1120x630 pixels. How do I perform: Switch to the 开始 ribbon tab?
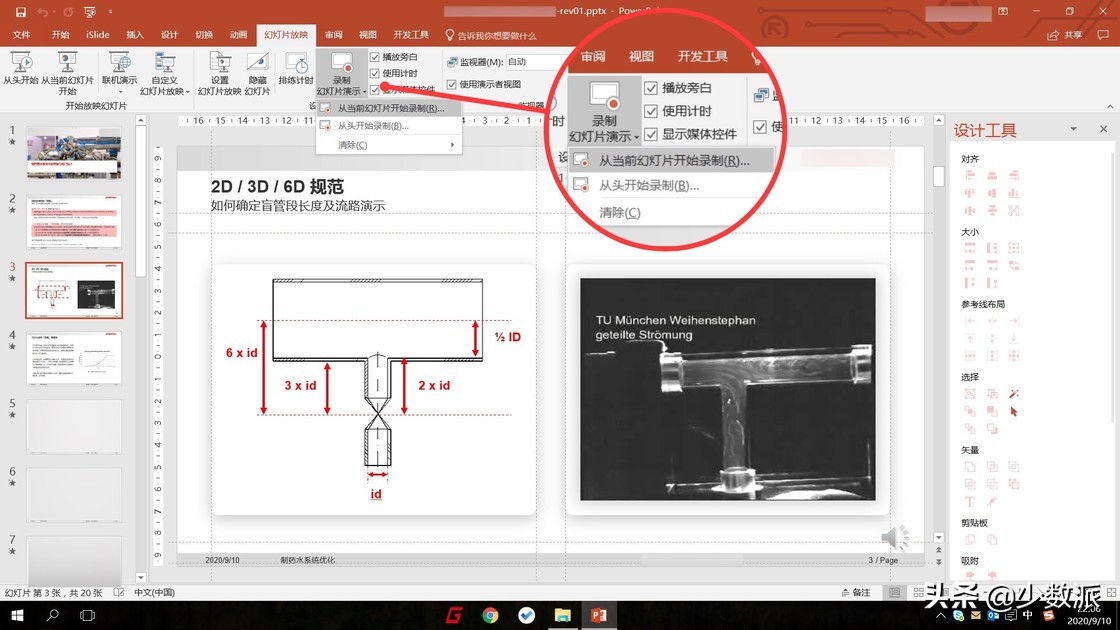point(60,35)
